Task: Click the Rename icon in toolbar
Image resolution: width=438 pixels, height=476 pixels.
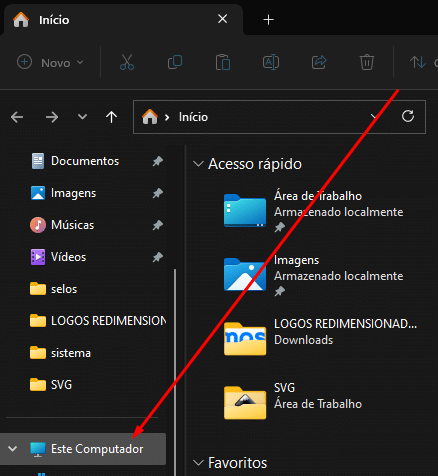Action: pyautogui.click(x=271, y=62)
